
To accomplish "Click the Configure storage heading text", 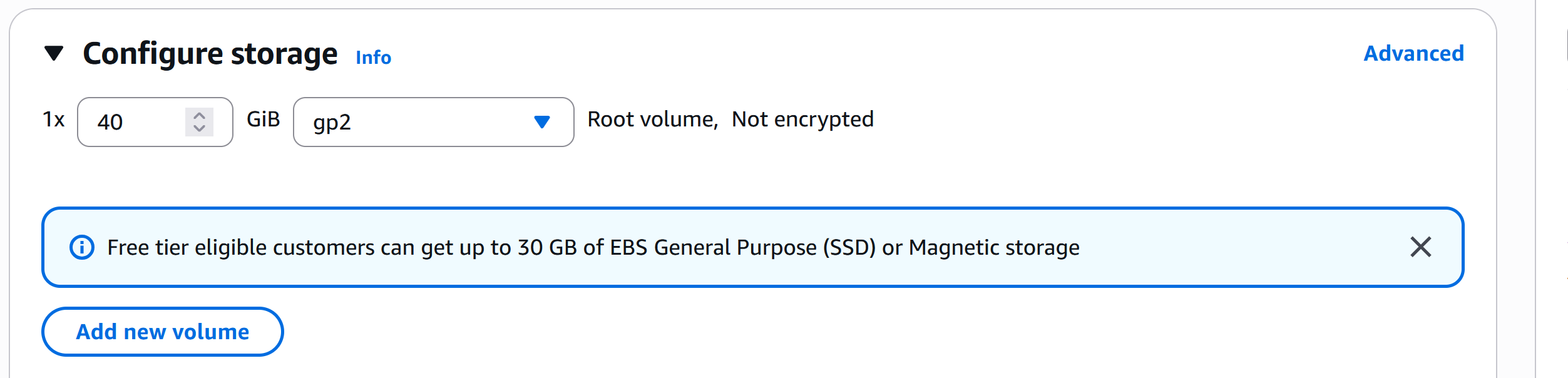I will tap(210, 54).
